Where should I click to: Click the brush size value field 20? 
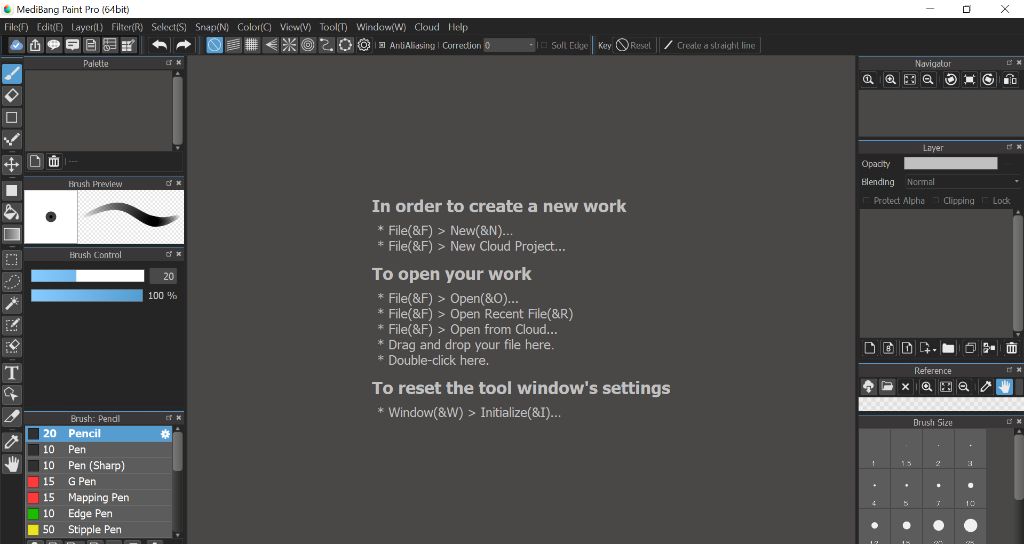click(x=163, y=276)
